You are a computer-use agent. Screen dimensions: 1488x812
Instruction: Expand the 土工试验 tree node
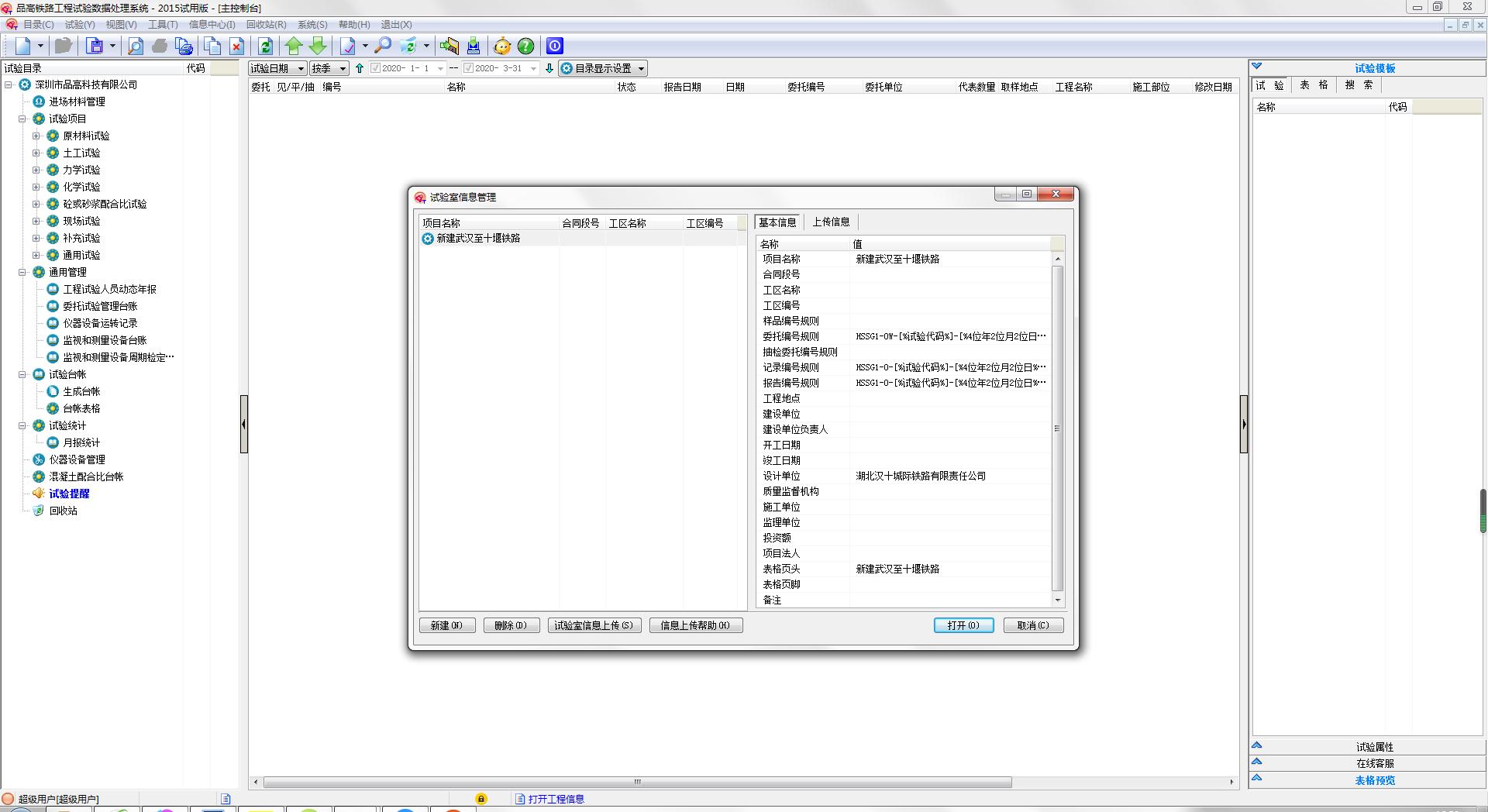(x=36, y=153)
